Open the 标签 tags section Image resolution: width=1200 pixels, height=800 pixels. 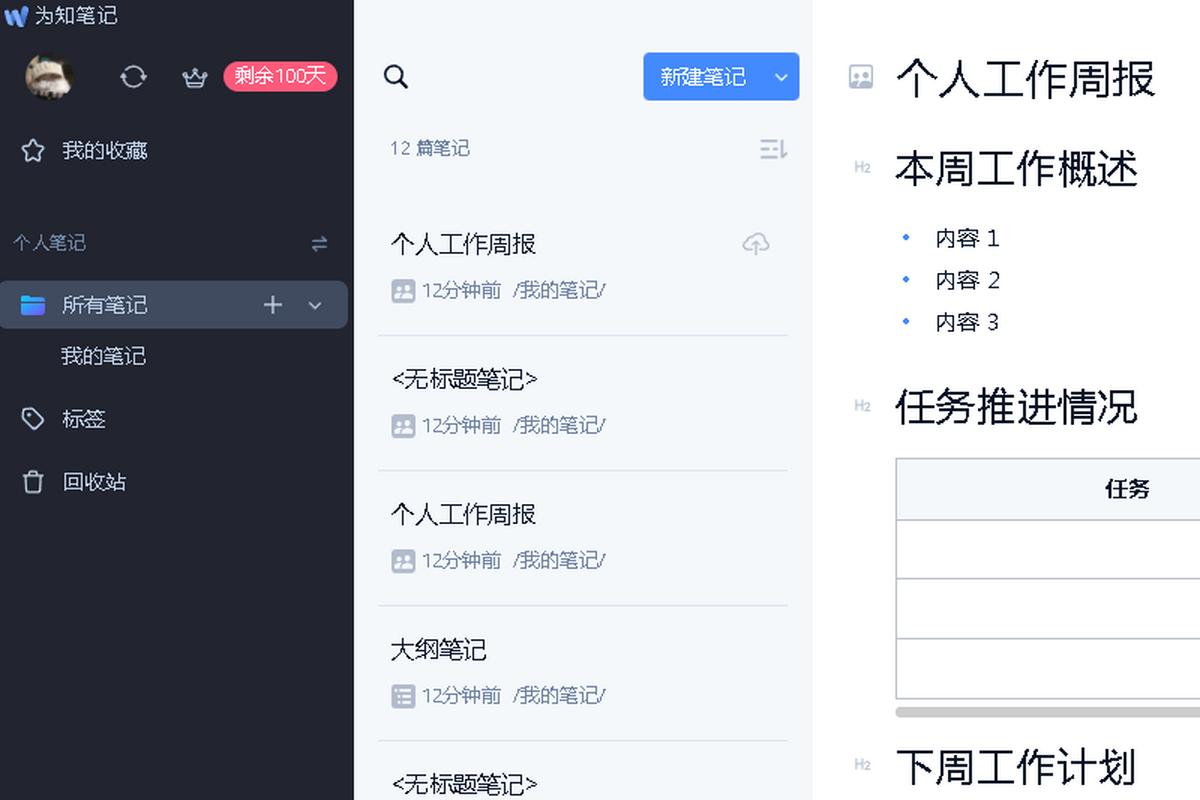point(84,419)
